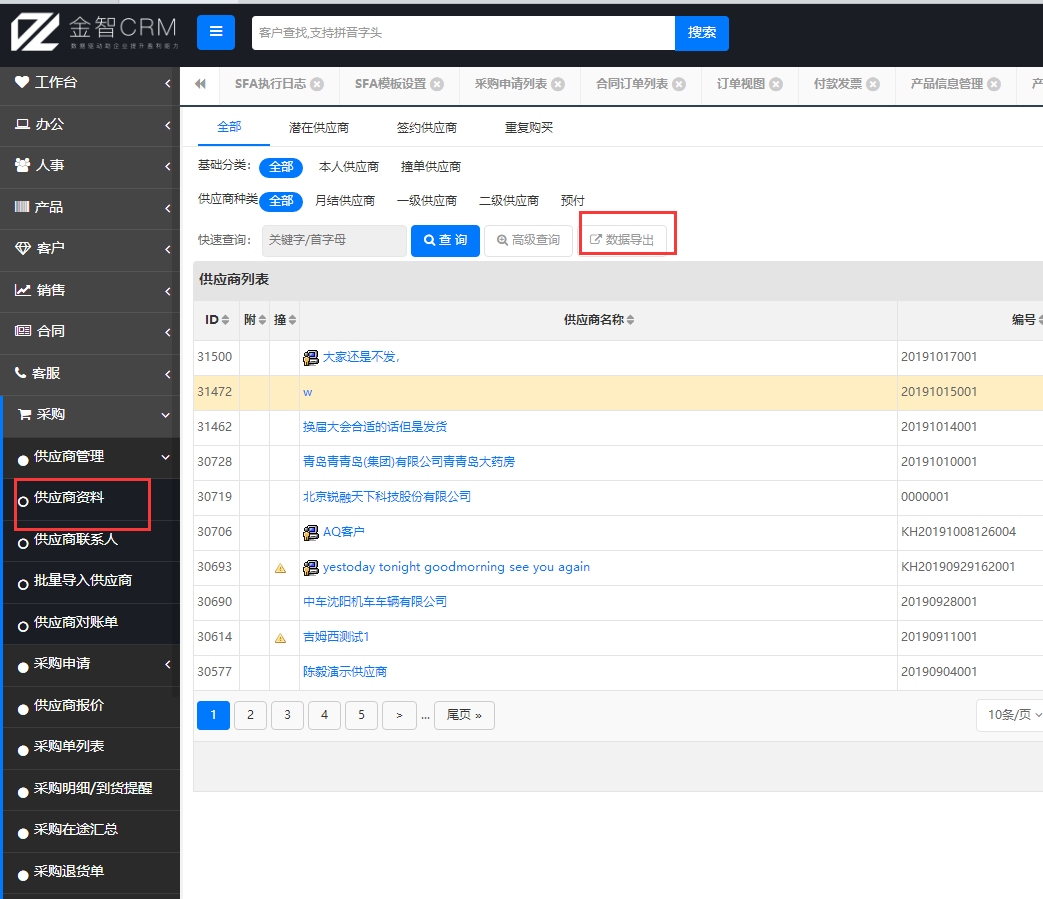
Task: Switch to SFA执行日志 page tab
Action: tap(270, 84)
